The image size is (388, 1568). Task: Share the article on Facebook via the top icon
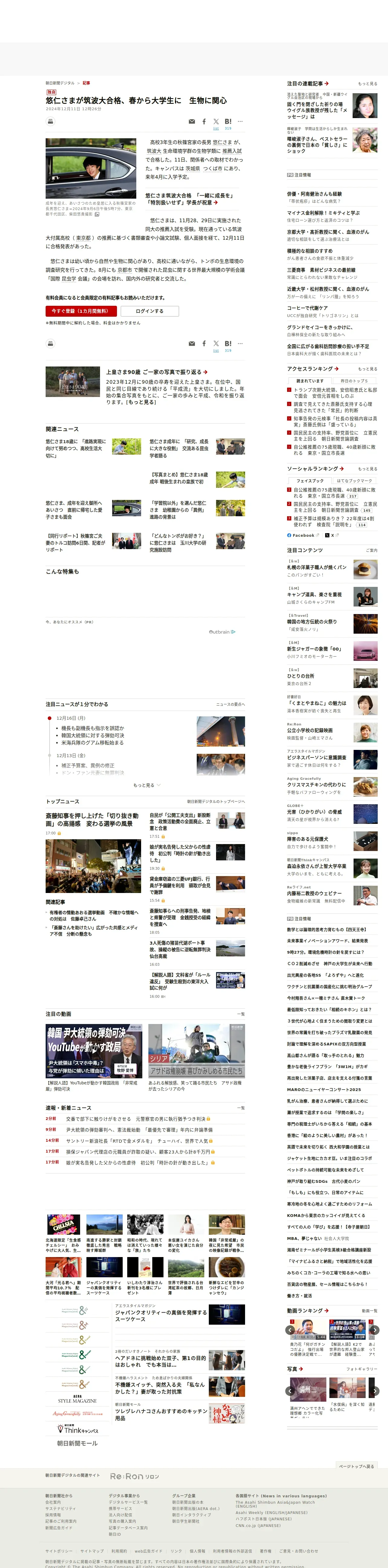click(x=204, y=122)
